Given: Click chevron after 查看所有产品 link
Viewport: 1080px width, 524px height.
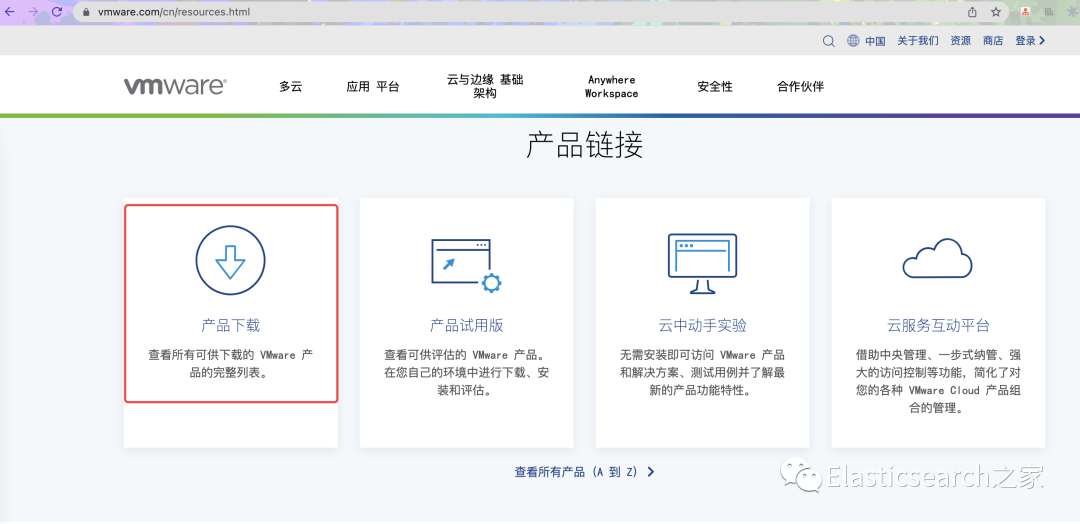Looking at the screenshot, I should click(x=651, y=472).
